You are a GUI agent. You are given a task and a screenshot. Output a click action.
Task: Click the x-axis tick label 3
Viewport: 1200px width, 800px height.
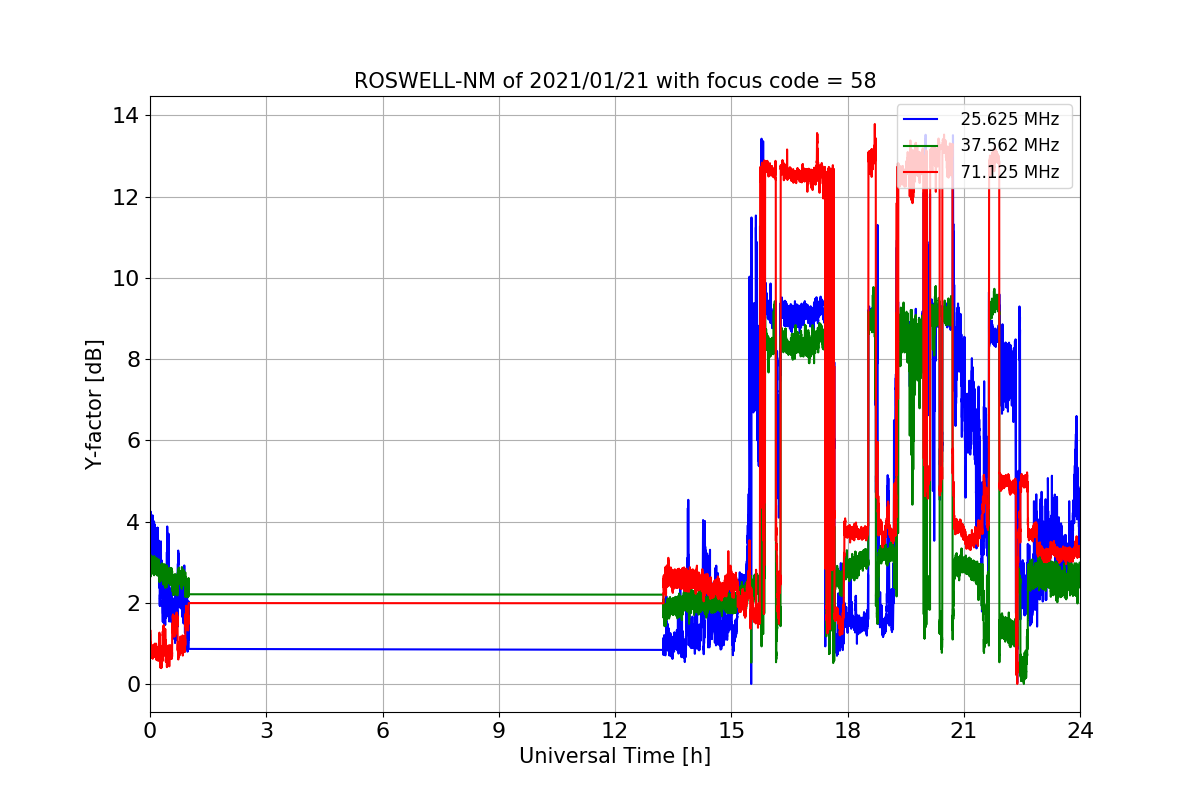pyautogui.click(x=266, y=731)
